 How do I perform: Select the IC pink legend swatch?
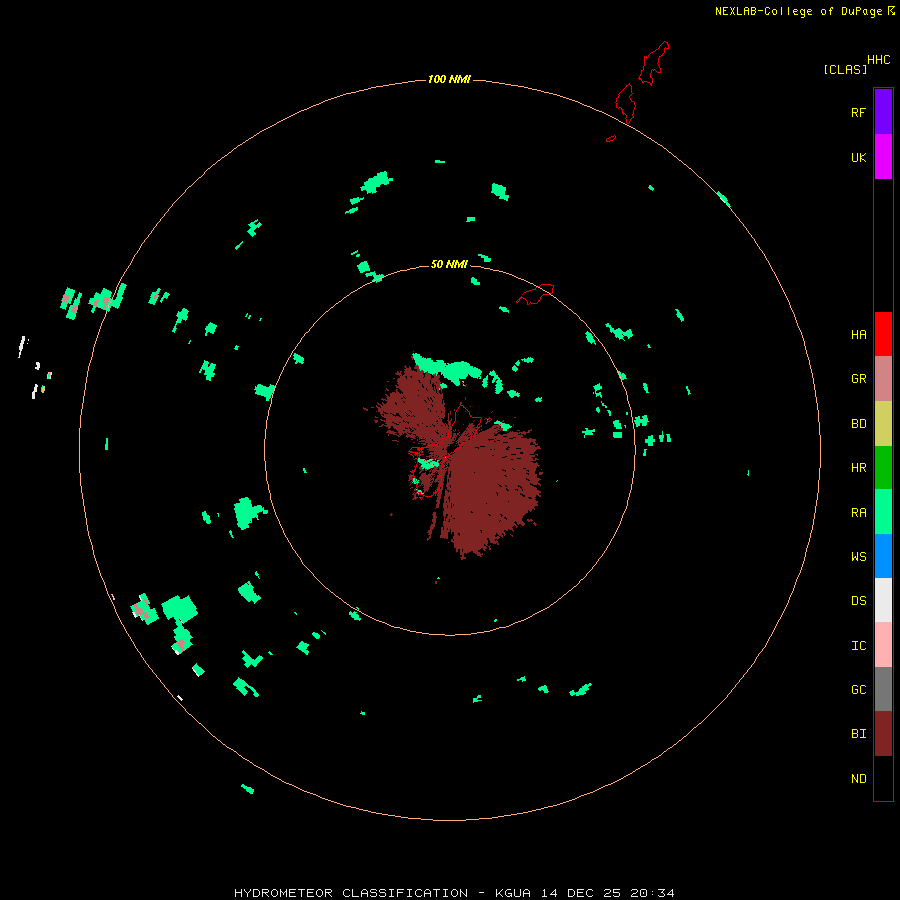[x=883, y=645]
